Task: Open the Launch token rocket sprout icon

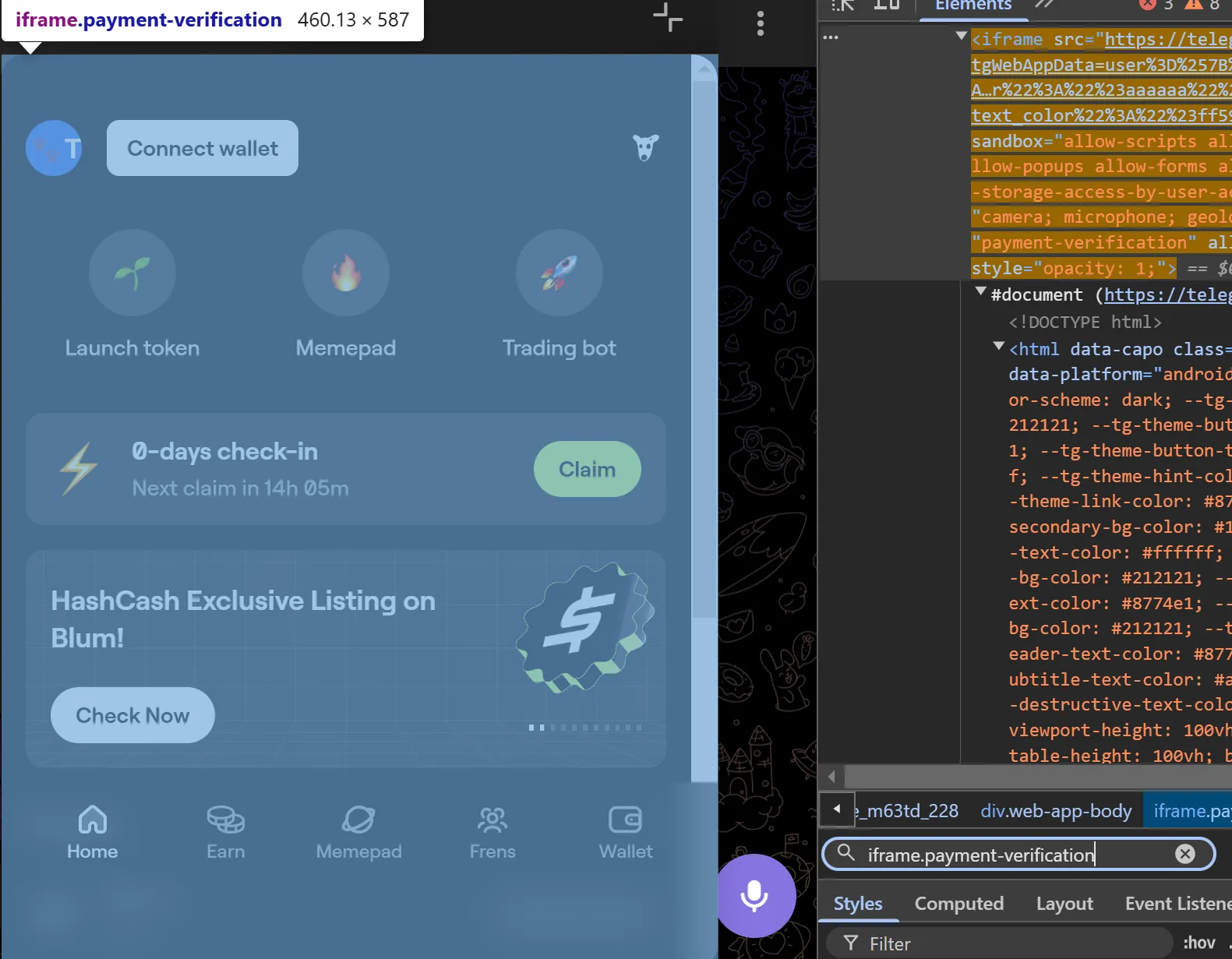Action: coord(132,273)
